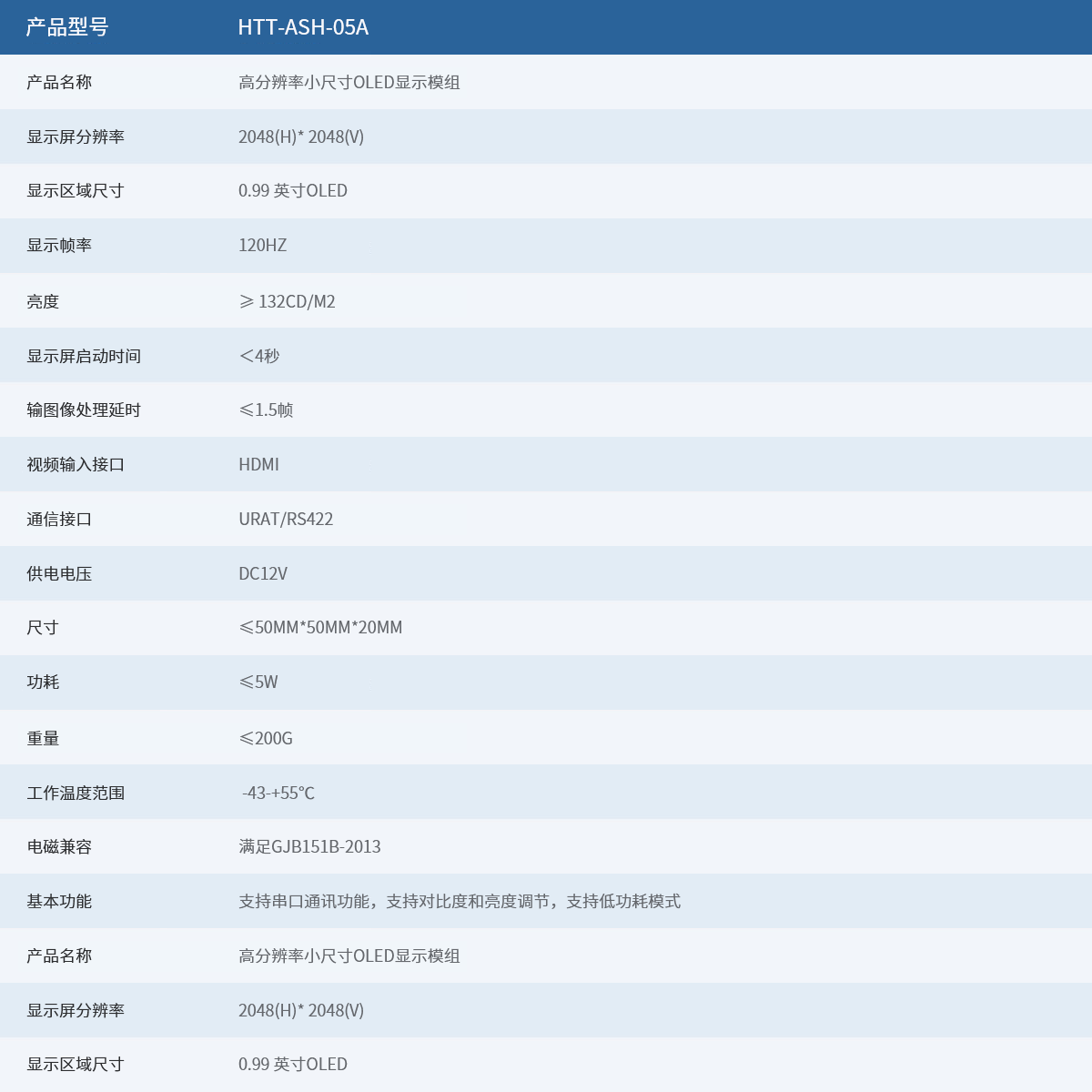This screenshot has width=1092, height=1092.
Task: Click the 重量 row label
Action: [43, 739]
